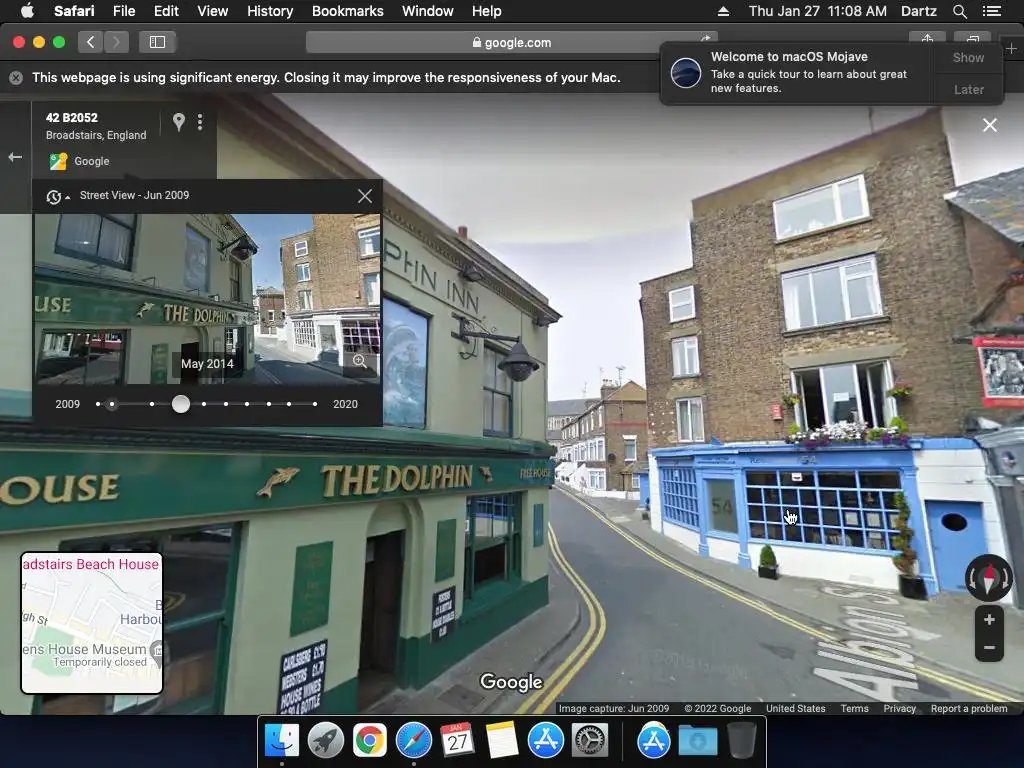This screenshot has width=1024, height=768.
Task: Dismiss the significant energy warning banner
Action: click(x=16, y=78)
